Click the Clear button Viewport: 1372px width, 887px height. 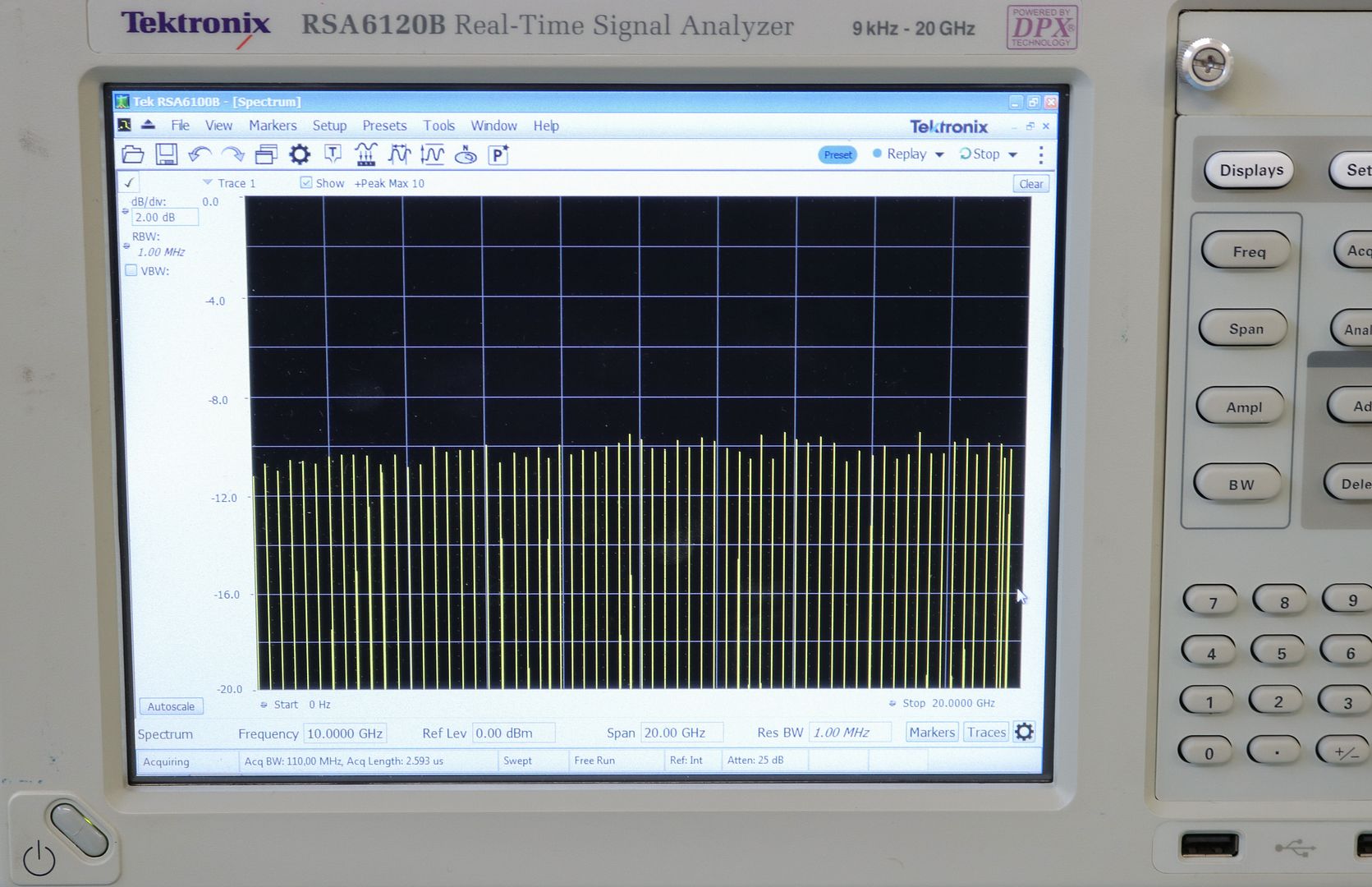[1031, 184]
